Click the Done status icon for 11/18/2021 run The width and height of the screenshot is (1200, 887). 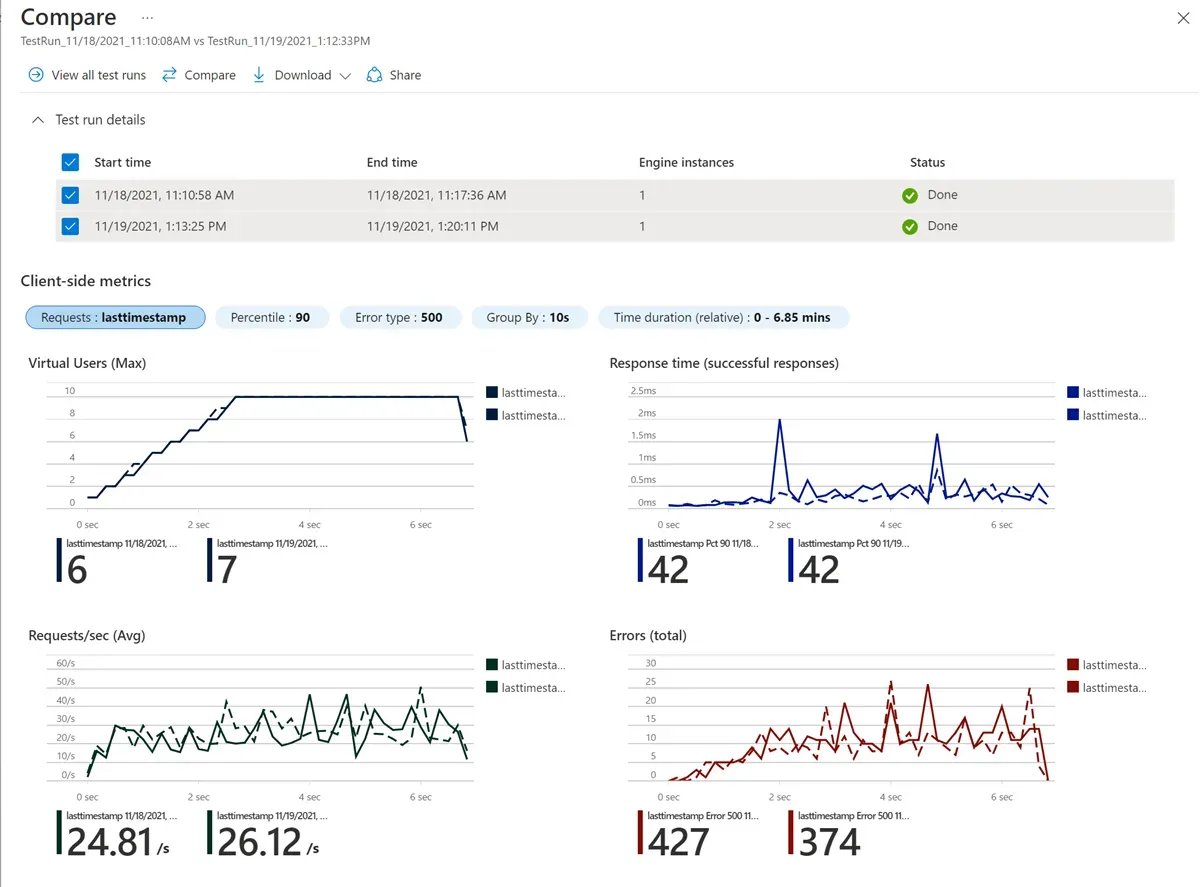point(910,195)
